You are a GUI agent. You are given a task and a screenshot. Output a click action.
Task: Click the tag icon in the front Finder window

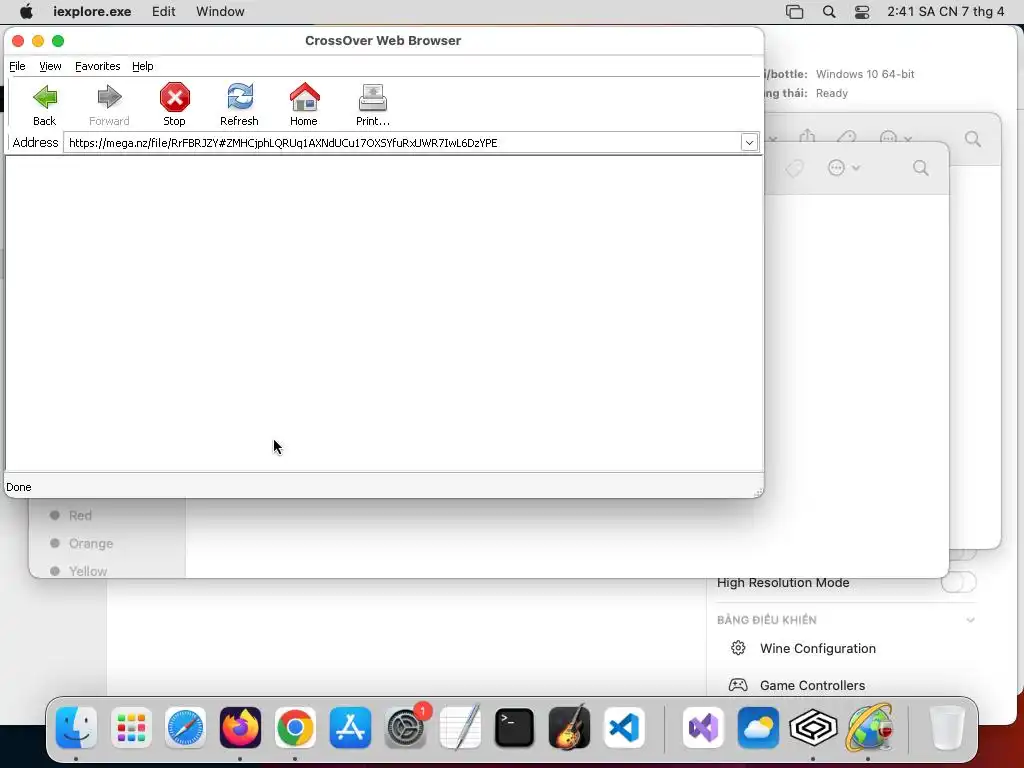click(x=794, y=168)
